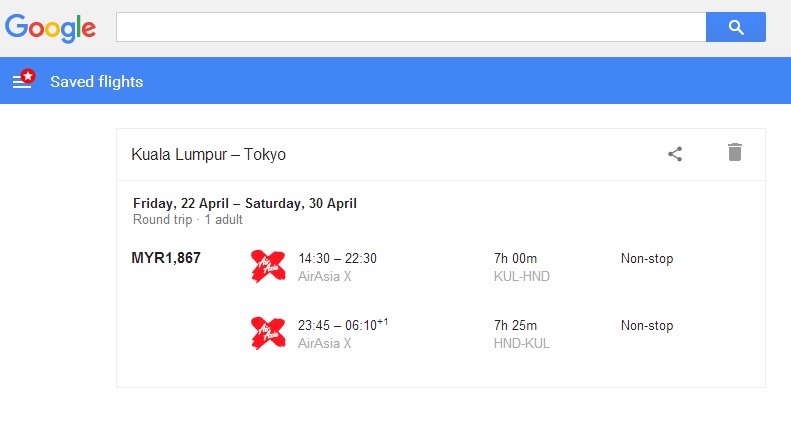Open the saved flights menu icon
The width and height of the screenshot is (791, 423).
(x=23, y=80)
